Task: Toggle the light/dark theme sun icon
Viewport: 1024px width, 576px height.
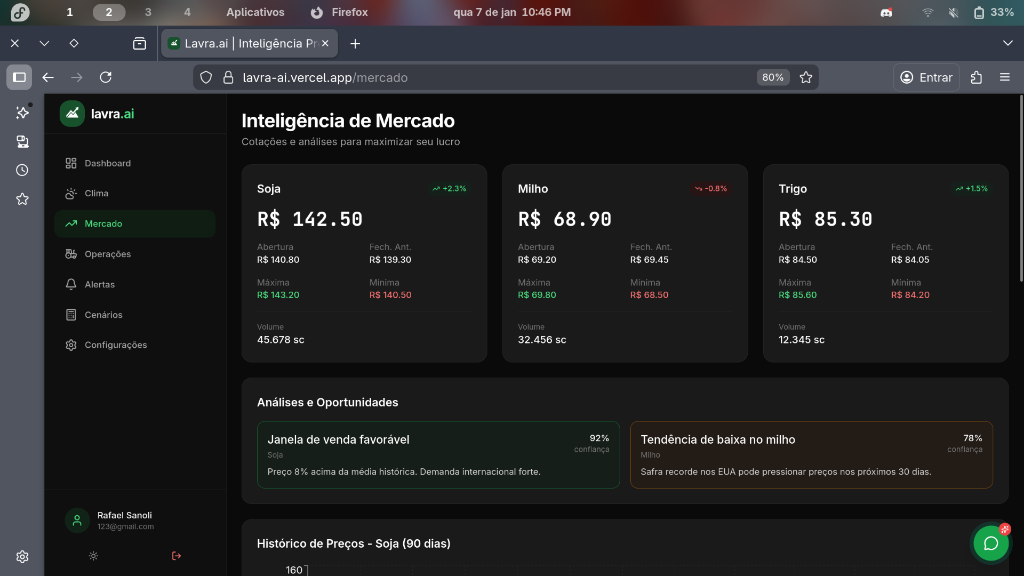Action: [93, 556]
